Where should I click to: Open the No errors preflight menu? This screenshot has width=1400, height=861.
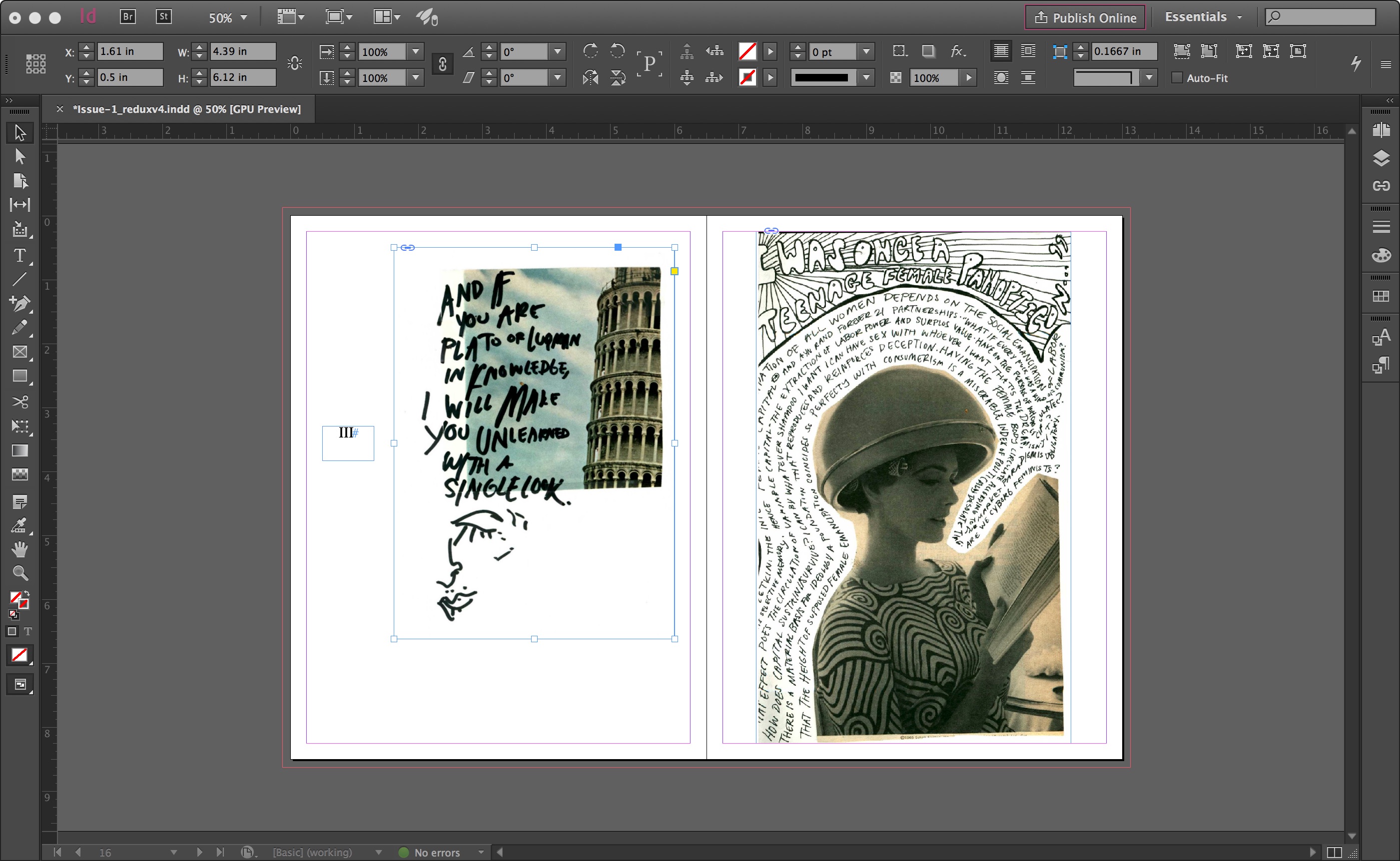pyautogui.click(x=481, y=852)
